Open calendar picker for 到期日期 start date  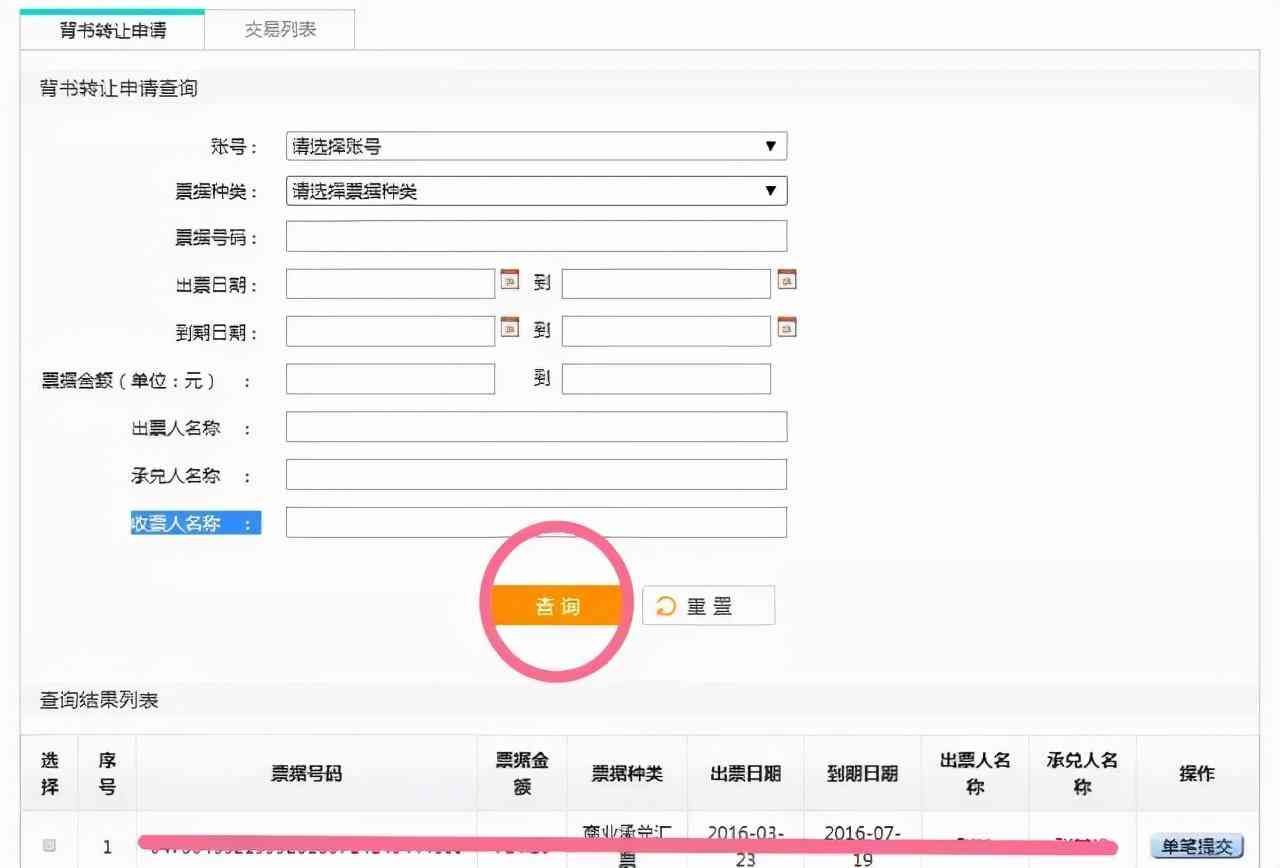coord(509,330)
